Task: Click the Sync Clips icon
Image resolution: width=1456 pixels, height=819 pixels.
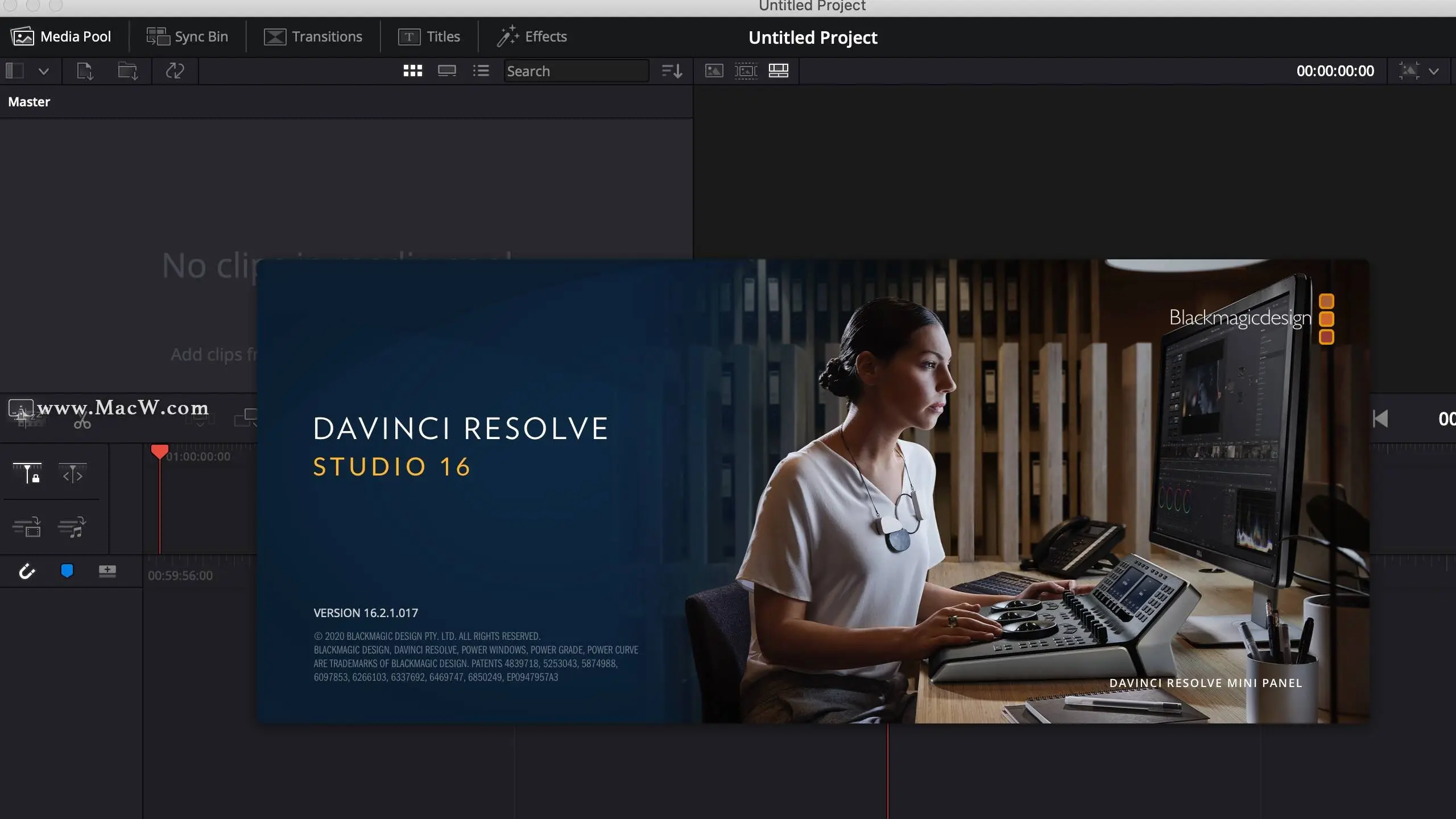Action: tap(175, 71)
